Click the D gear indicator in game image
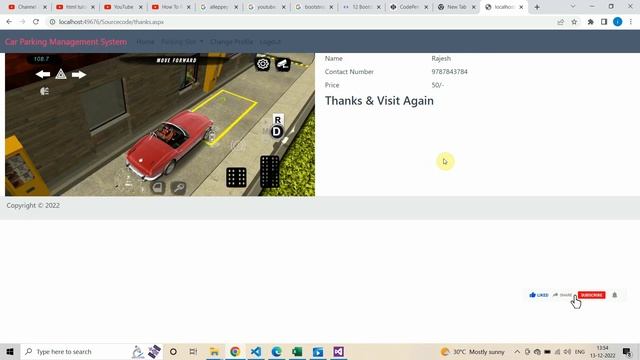This screenshot has height=360, width=640. 277,131
